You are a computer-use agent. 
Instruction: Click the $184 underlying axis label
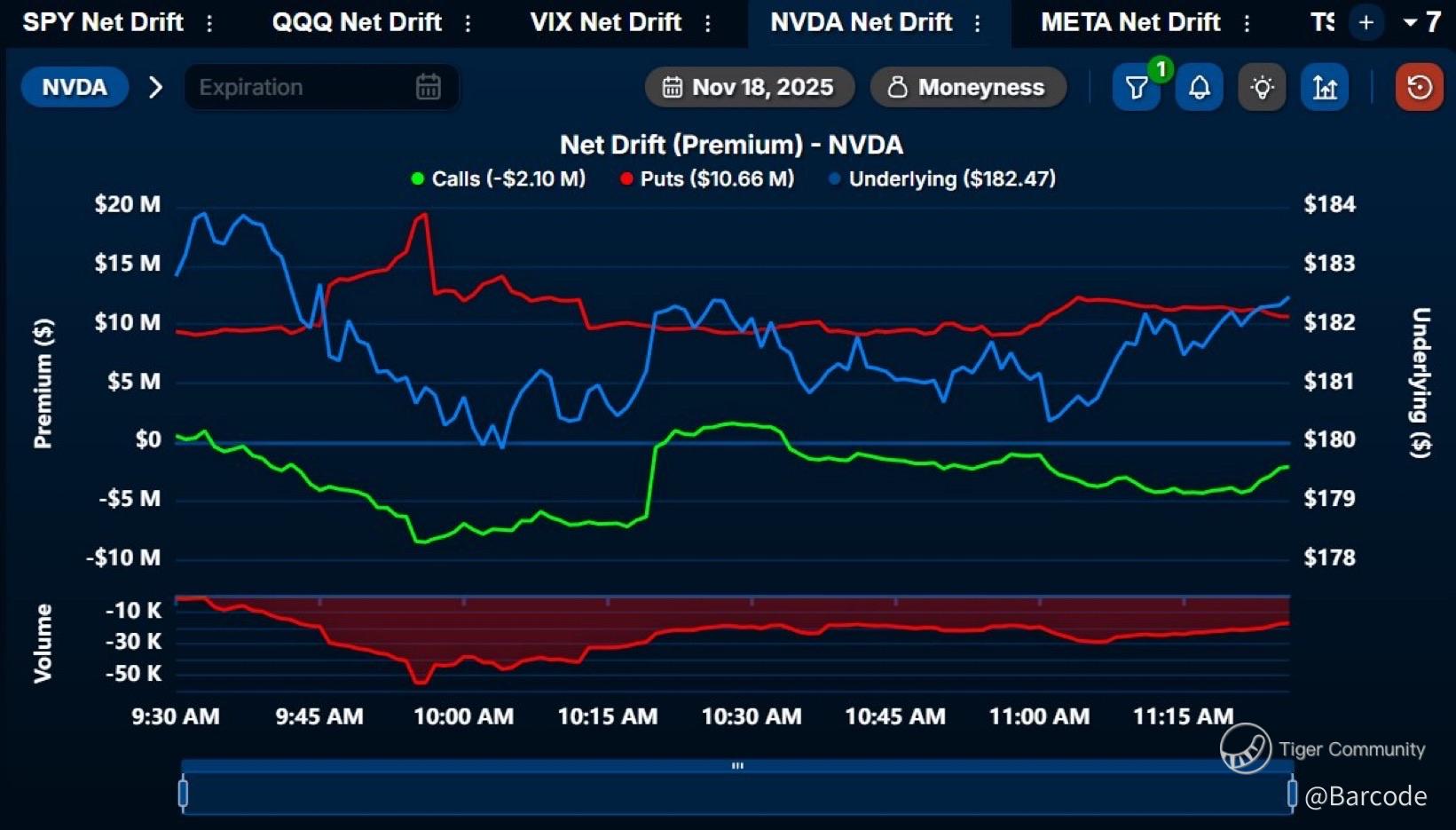1330,204
